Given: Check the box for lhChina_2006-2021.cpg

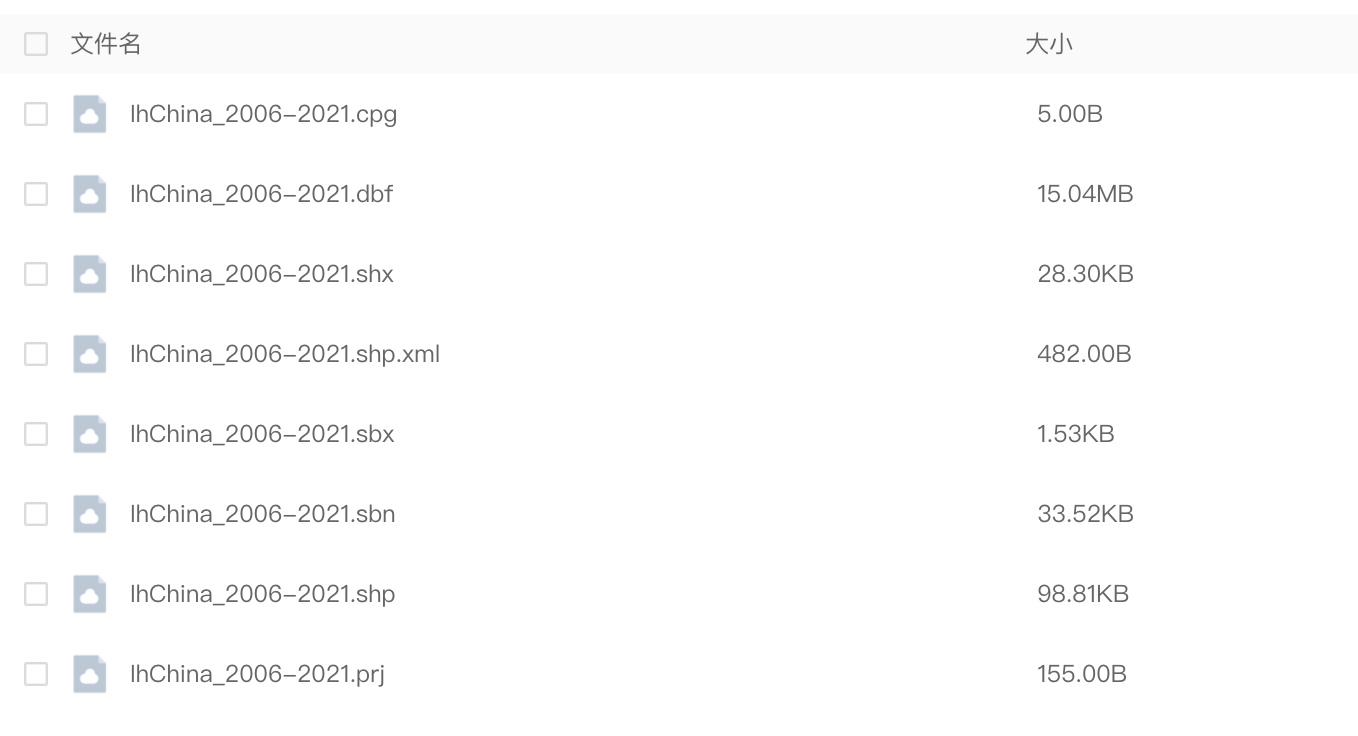Looking at the screenshot, I should (36, 114).
